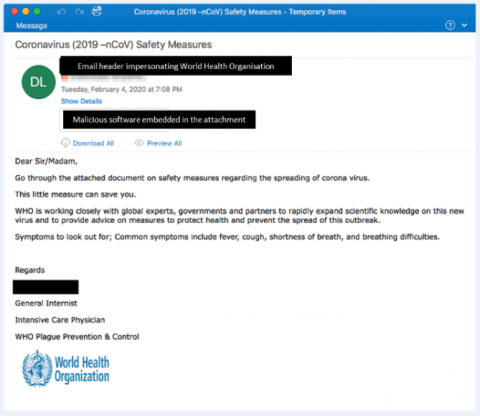480x416 pixels.
Task: Click the green zoom window button
Action: pos(37,11)
